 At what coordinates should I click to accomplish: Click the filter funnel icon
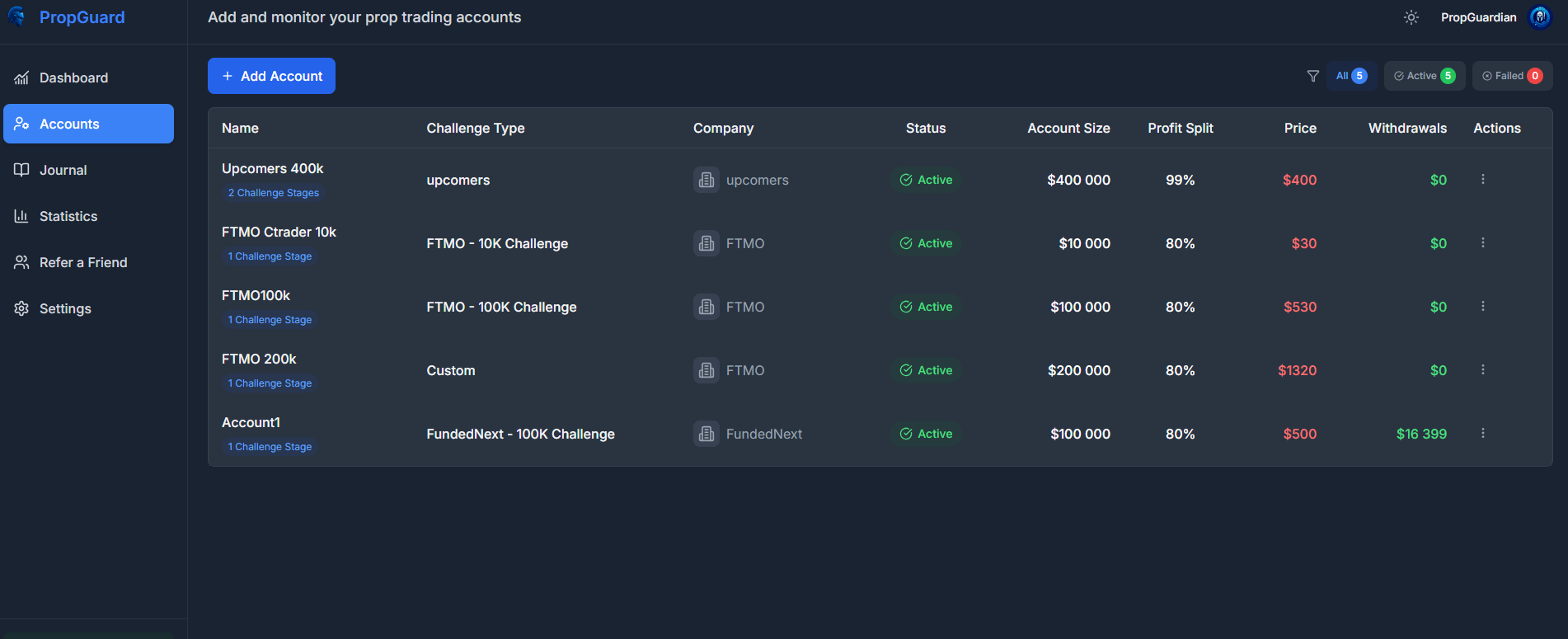[x=1313, y=76]
